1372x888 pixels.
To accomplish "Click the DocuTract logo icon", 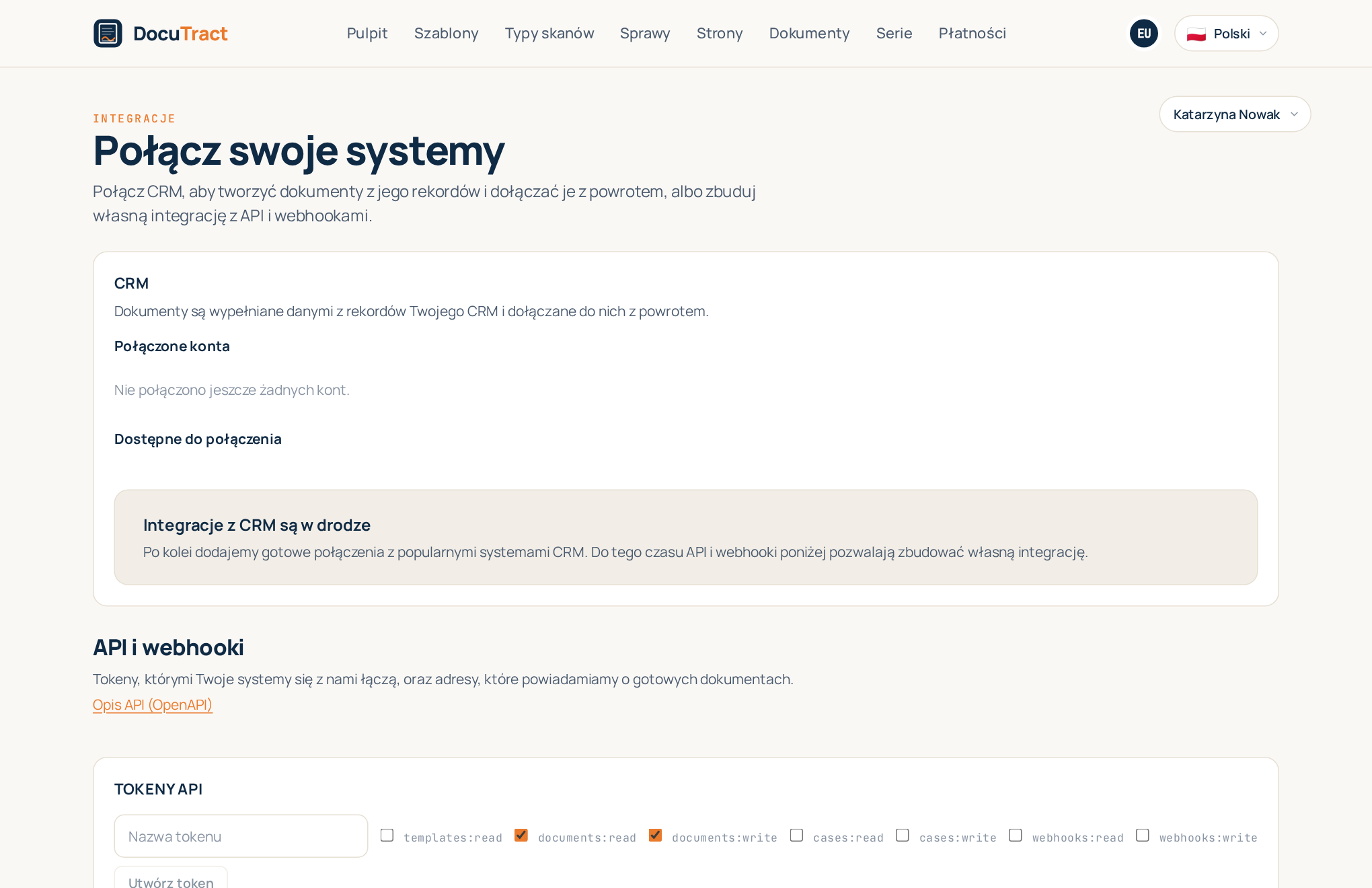I will point(108,33).
